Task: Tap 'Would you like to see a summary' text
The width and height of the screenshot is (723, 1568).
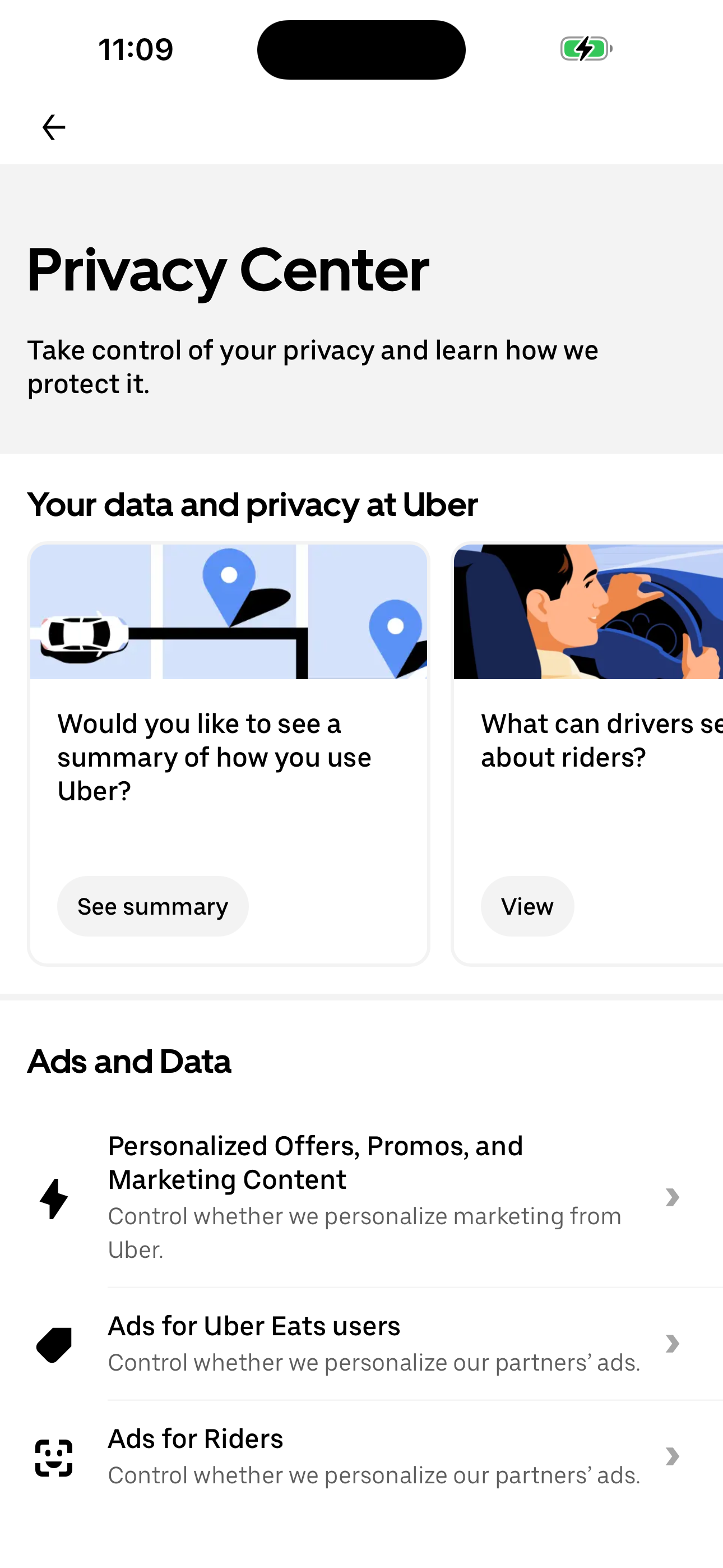Action: coord(214,757)
